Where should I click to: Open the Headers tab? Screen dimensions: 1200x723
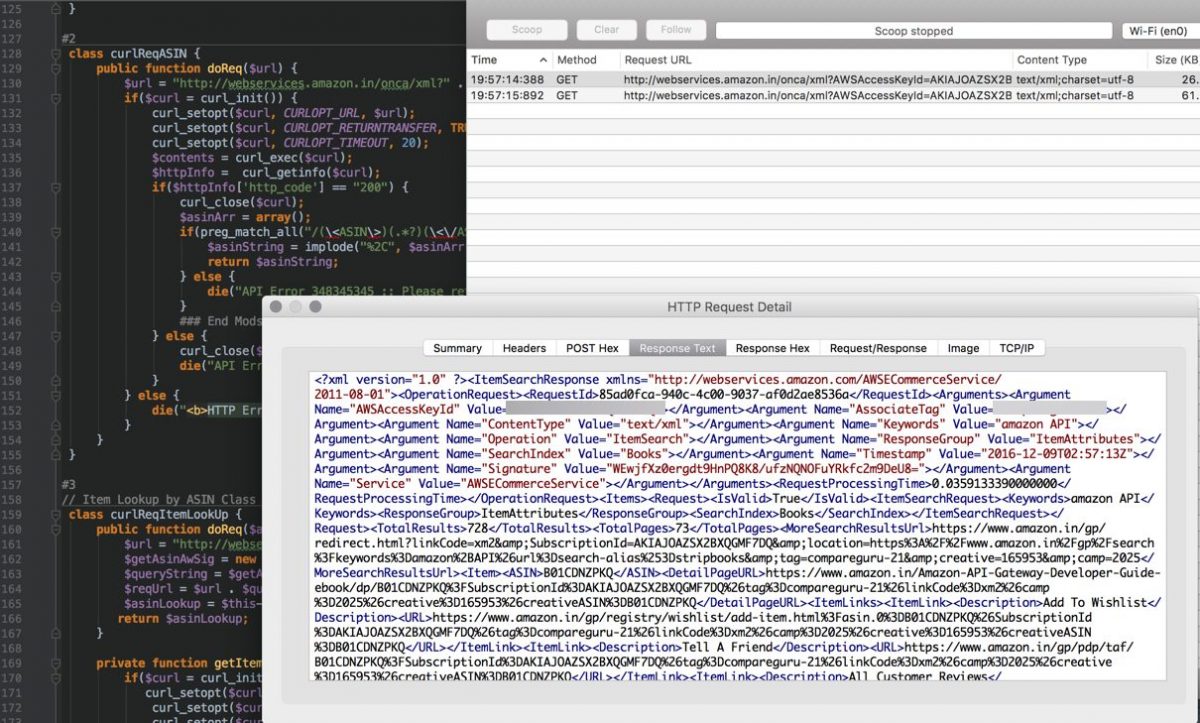point(524,348)
